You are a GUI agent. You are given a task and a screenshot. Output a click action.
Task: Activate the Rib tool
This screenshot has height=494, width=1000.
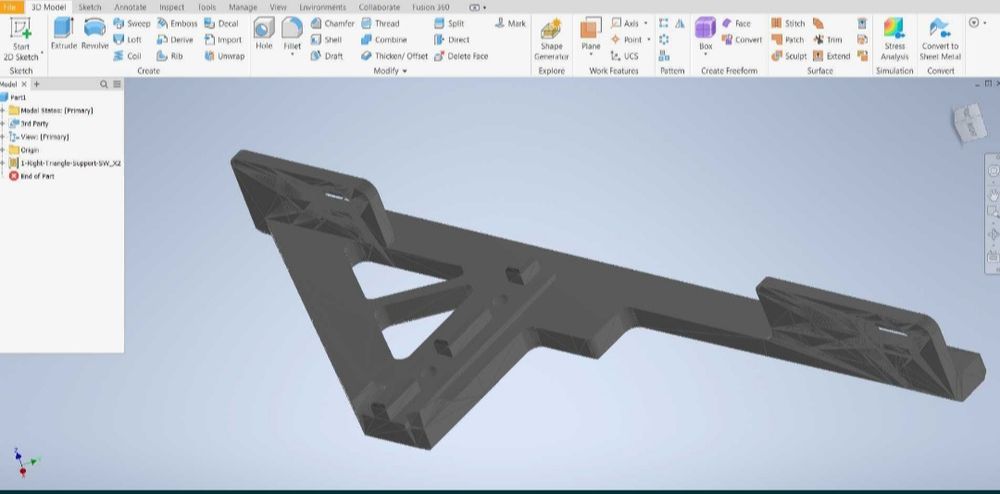tap(170, 56)
